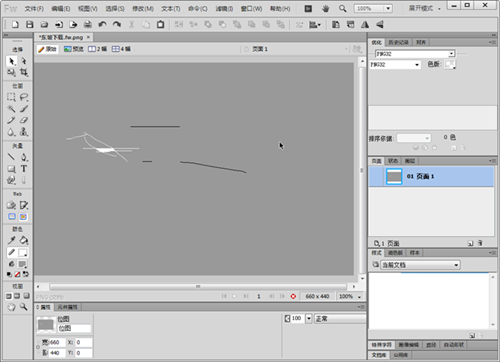The height and width of the screenshot is (362, 500).
Task: Open the sort by dropdown
Action: click(x=414, y=138)
